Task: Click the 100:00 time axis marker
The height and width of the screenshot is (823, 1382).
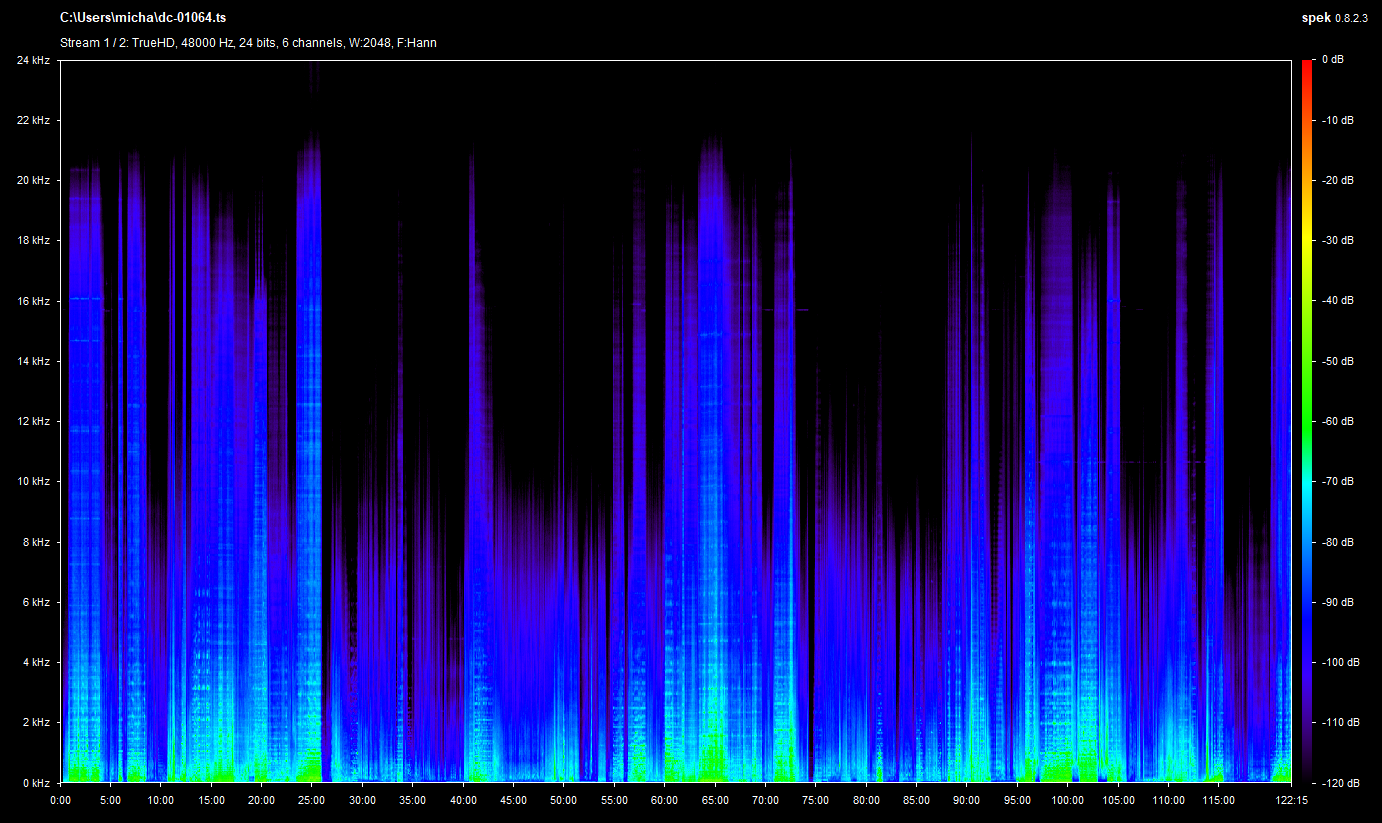Action: point(1067,800)
